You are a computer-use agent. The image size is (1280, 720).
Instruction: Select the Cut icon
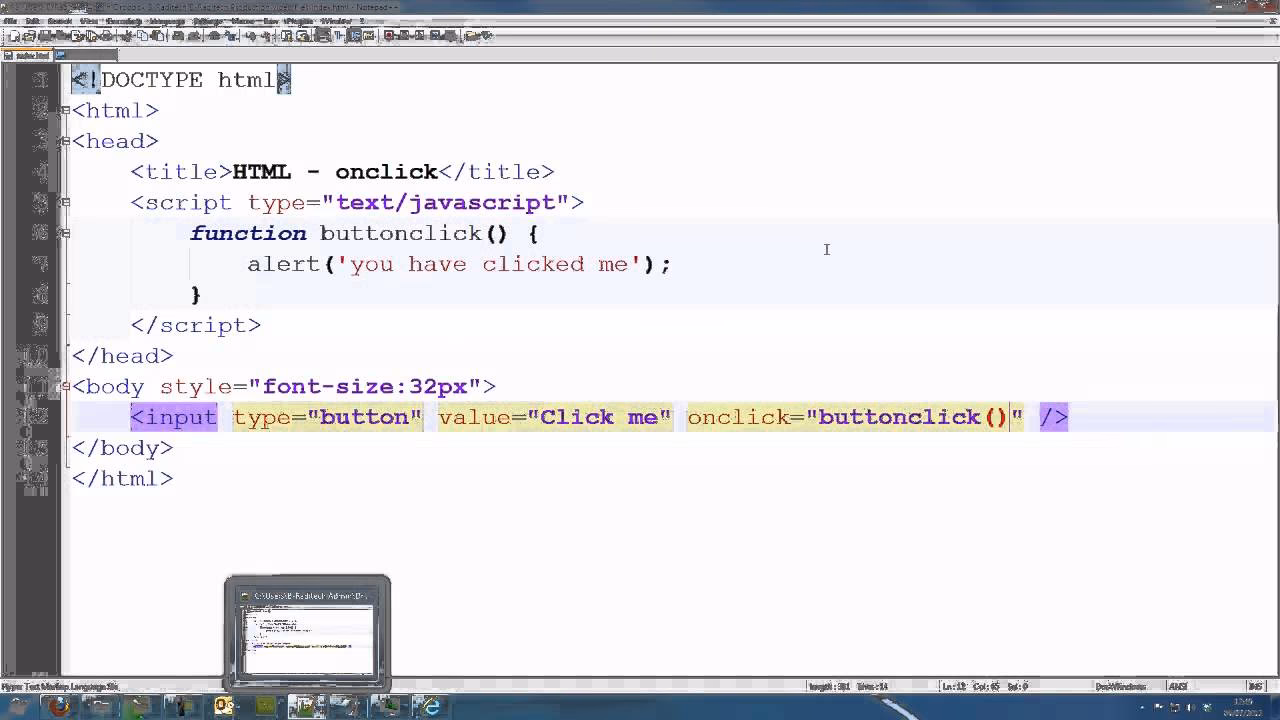click(x=128, y=36)
